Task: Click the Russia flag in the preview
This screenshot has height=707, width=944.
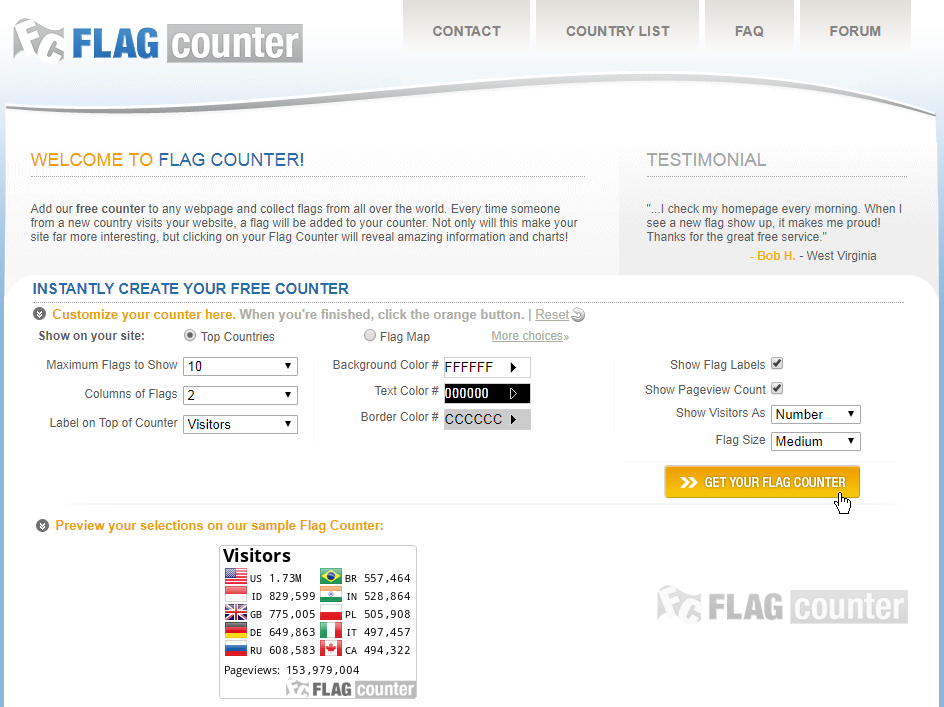Action: [235, 649]
